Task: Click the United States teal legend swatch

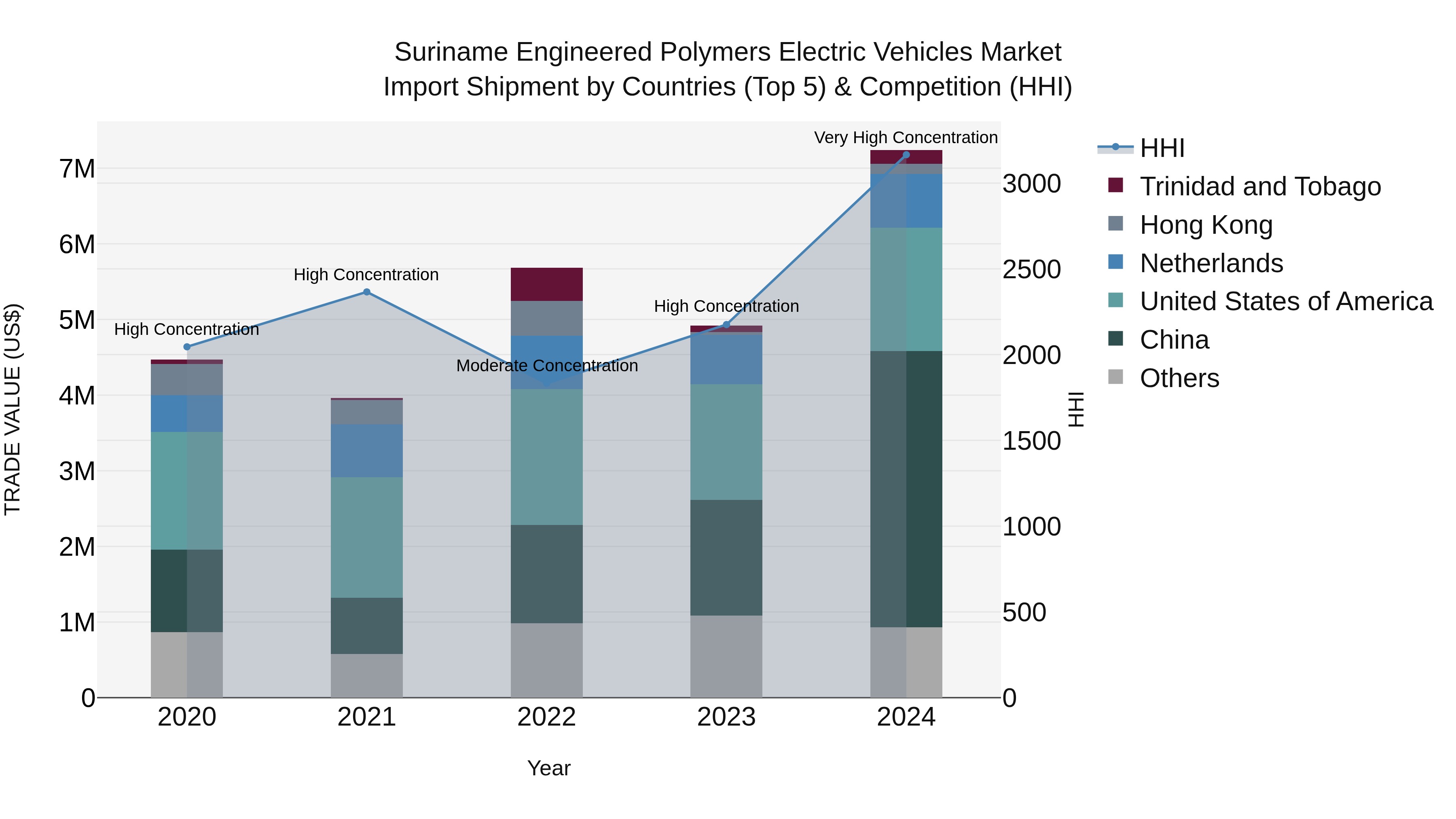Action: 1116,300
